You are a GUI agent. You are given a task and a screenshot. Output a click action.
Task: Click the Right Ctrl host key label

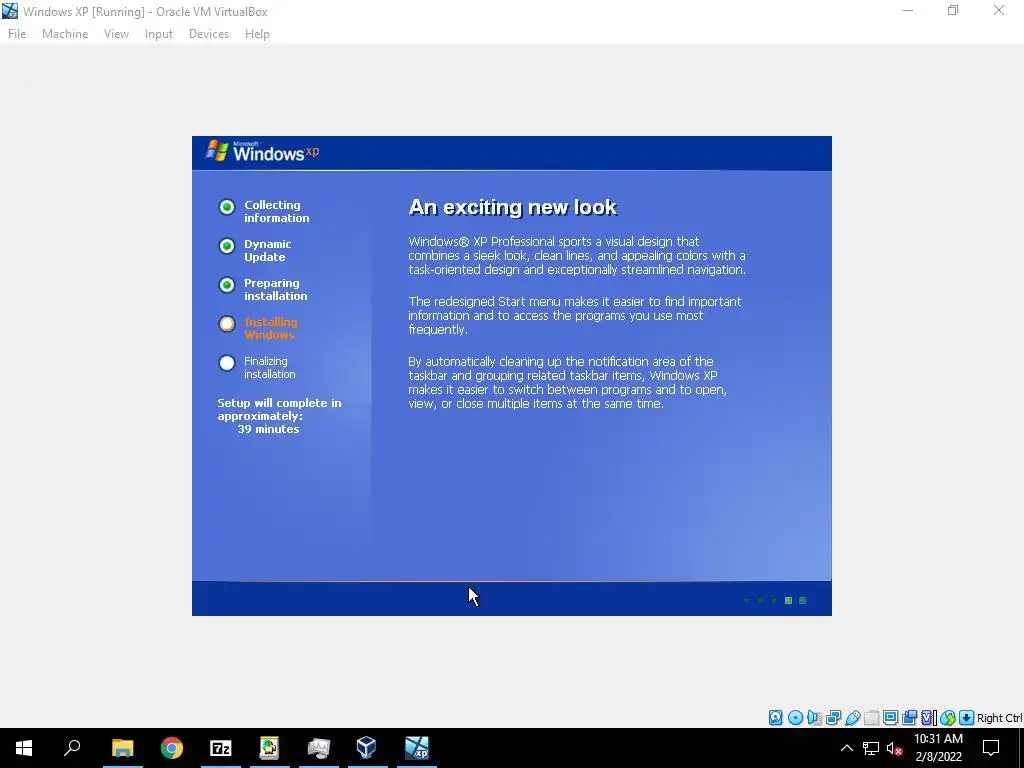(999, 718)
